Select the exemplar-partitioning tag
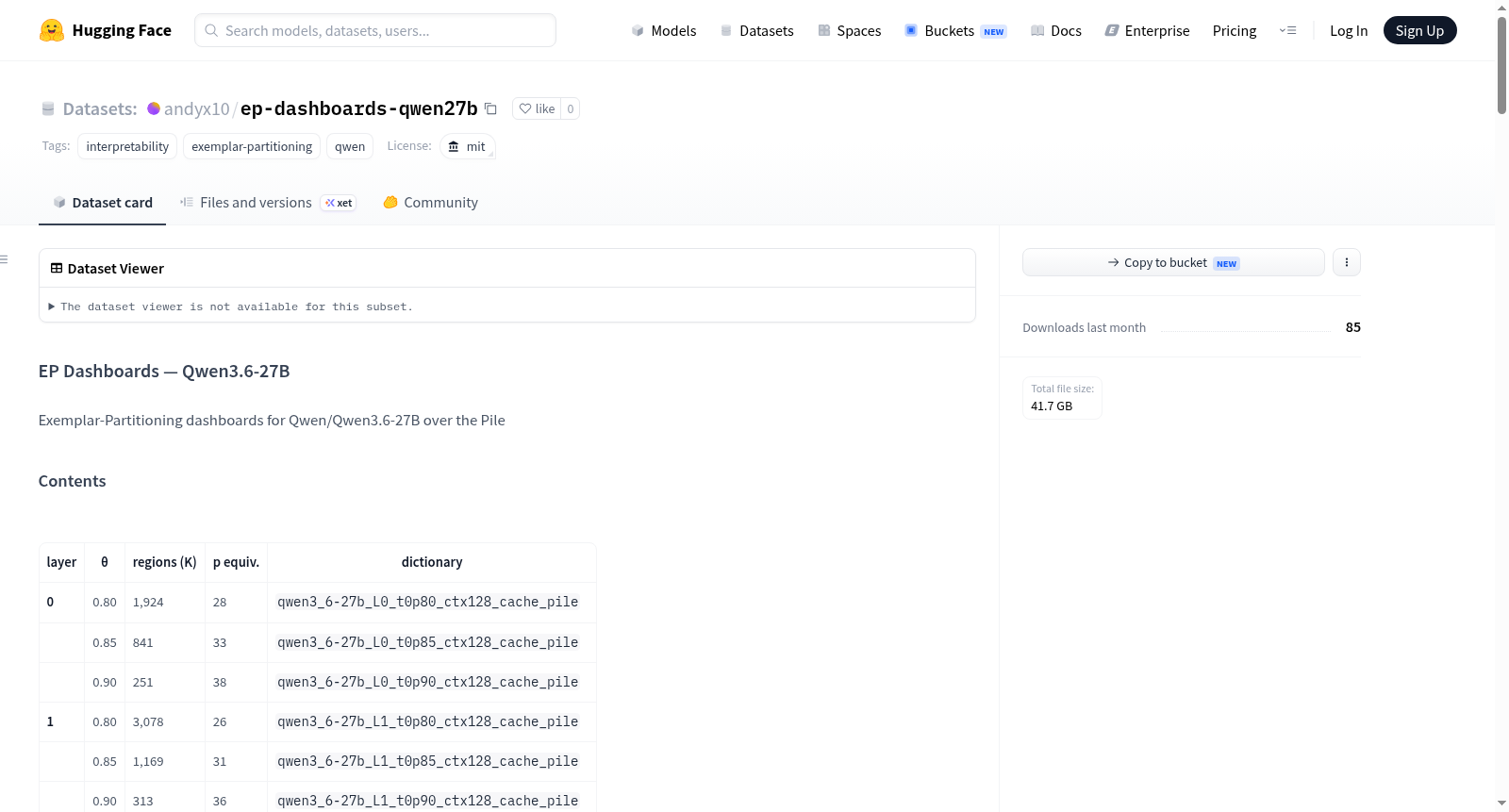 [x=252, y=146]
